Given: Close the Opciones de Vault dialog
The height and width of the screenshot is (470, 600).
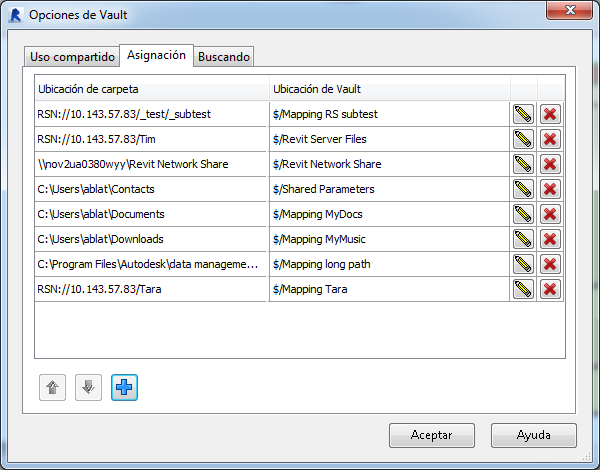Looking at the screenshot, I should 570,10.
